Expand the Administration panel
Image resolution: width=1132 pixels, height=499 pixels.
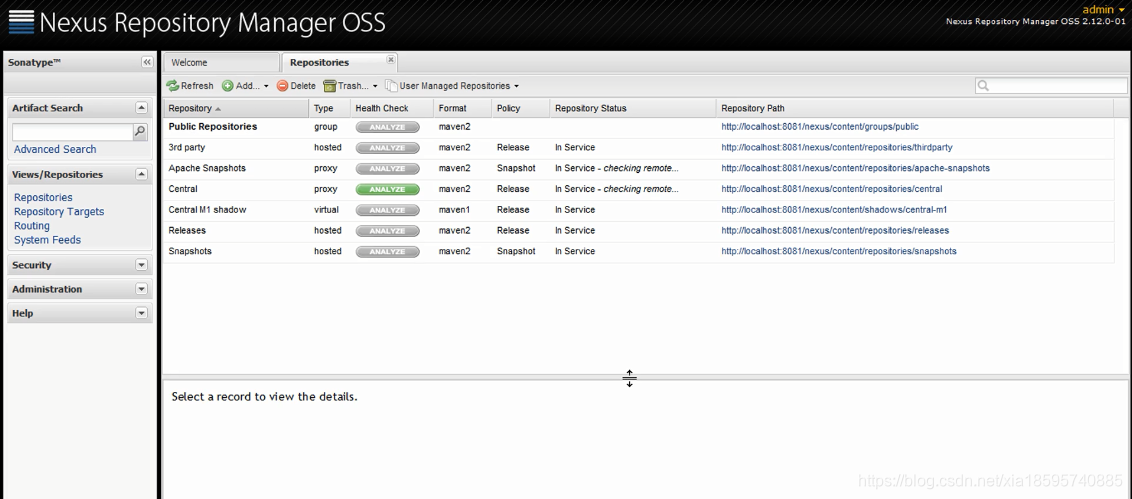[142, 289]
